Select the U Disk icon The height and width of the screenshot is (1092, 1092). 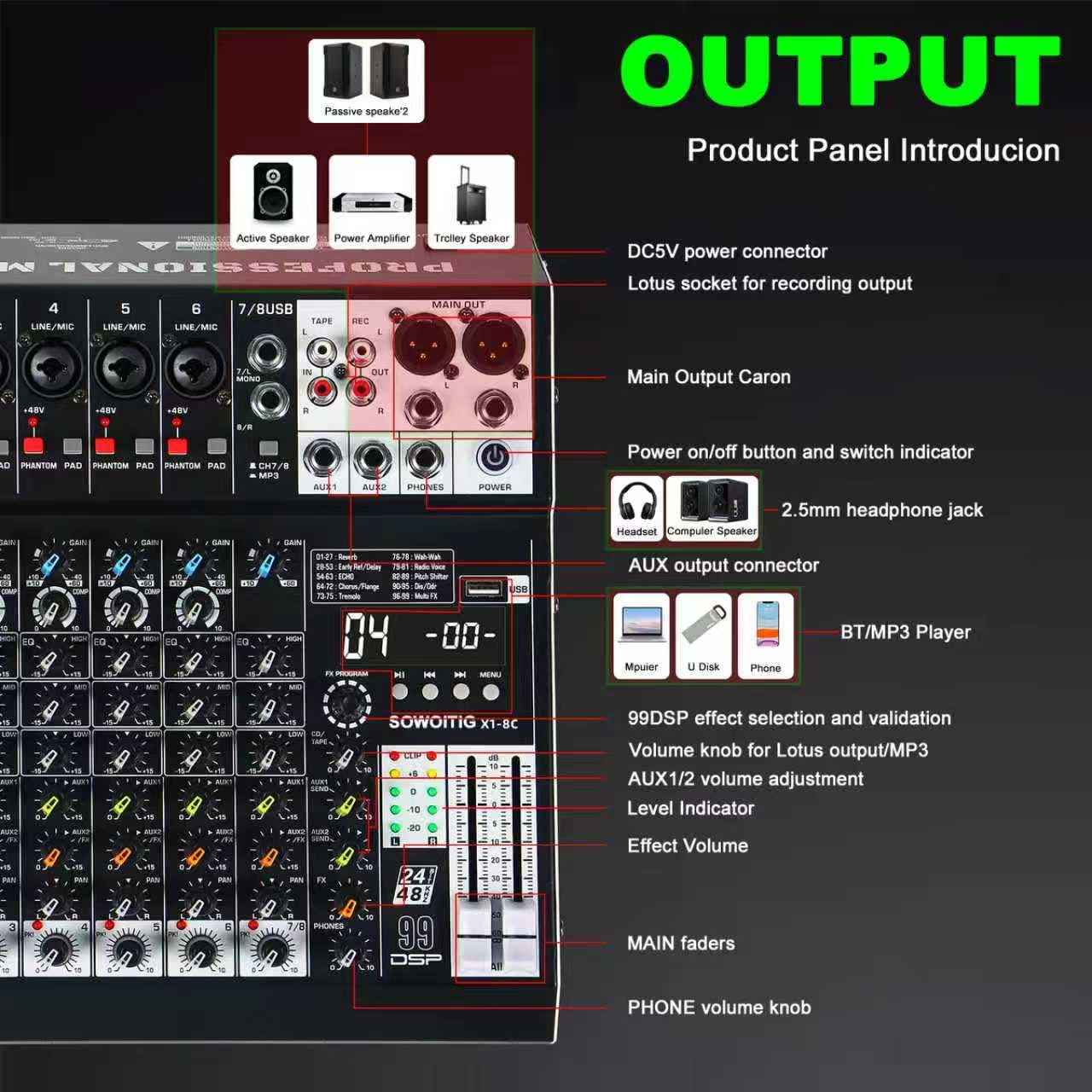[x=704, y=636]
